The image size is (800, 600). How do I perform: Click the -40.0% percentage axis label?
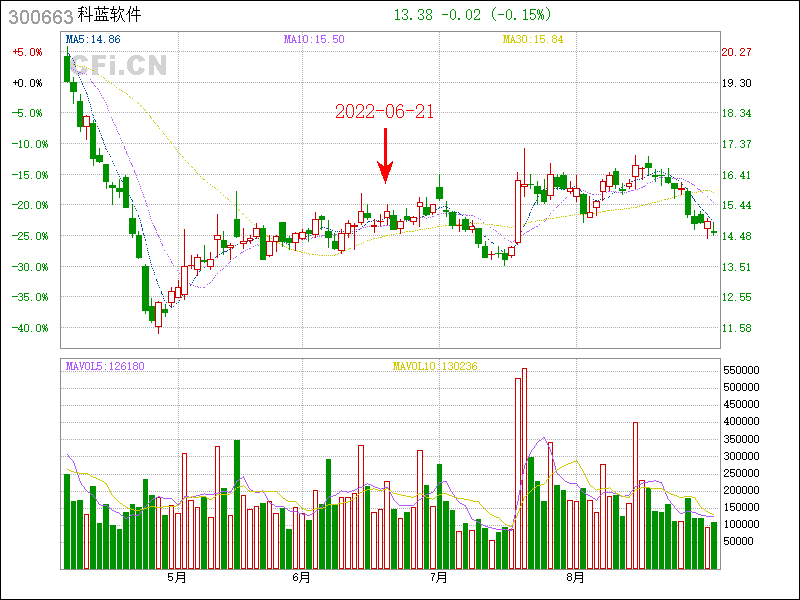27,328
